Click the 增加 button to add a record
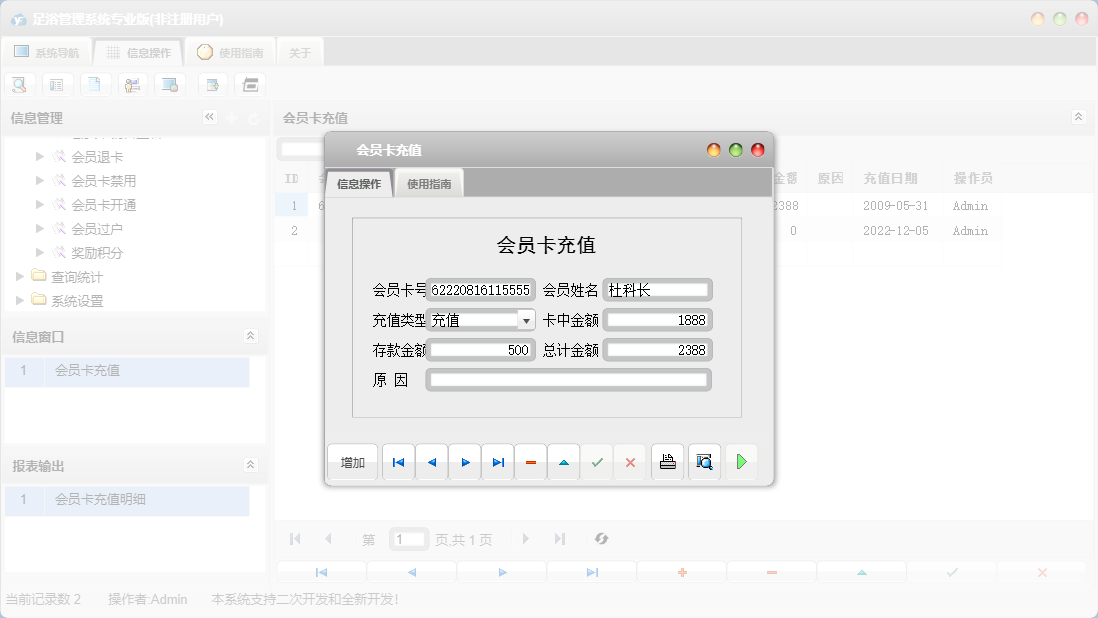 click(x=352, y=462)
